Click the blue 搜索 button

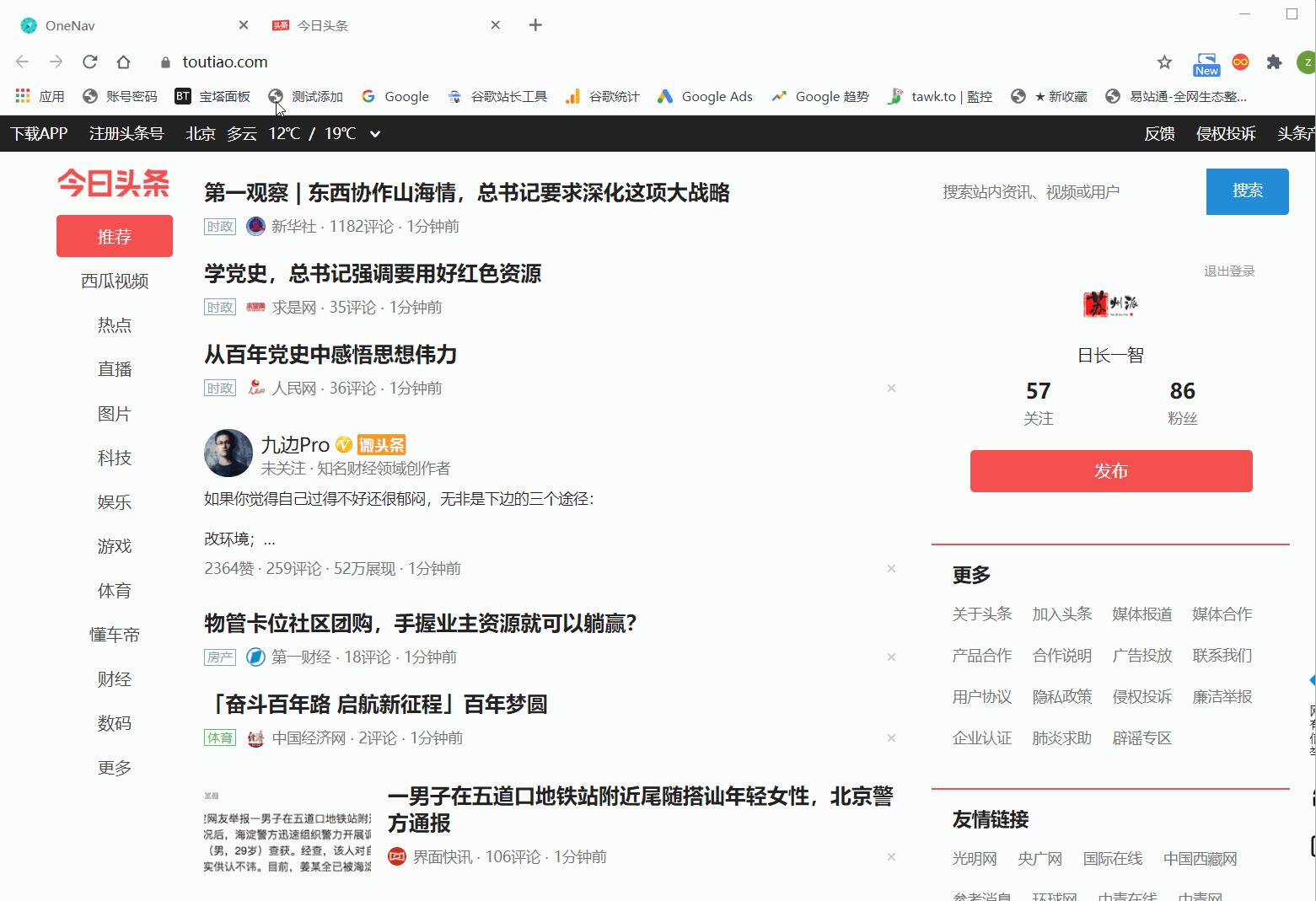click(1248, 191)
